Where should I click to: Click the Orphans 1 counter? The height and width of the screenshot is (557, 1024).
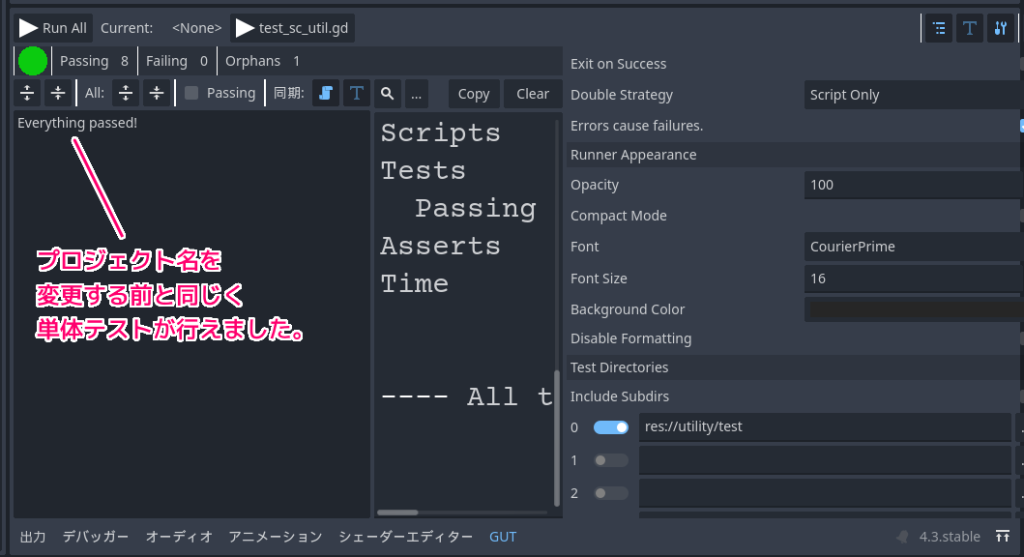pyautogui.click(x=263, y=61)
